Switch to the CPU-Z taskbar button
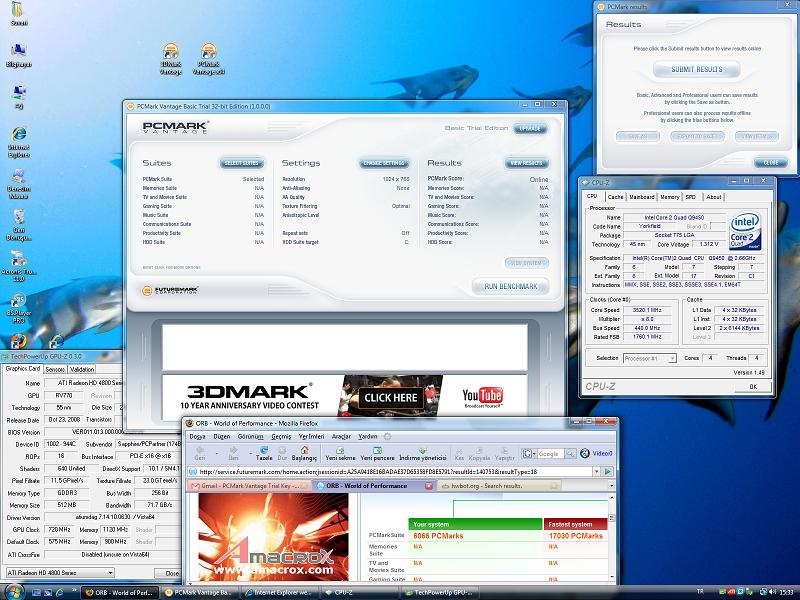The width and height of the screenshot is (800, 600). pos(359,592)
